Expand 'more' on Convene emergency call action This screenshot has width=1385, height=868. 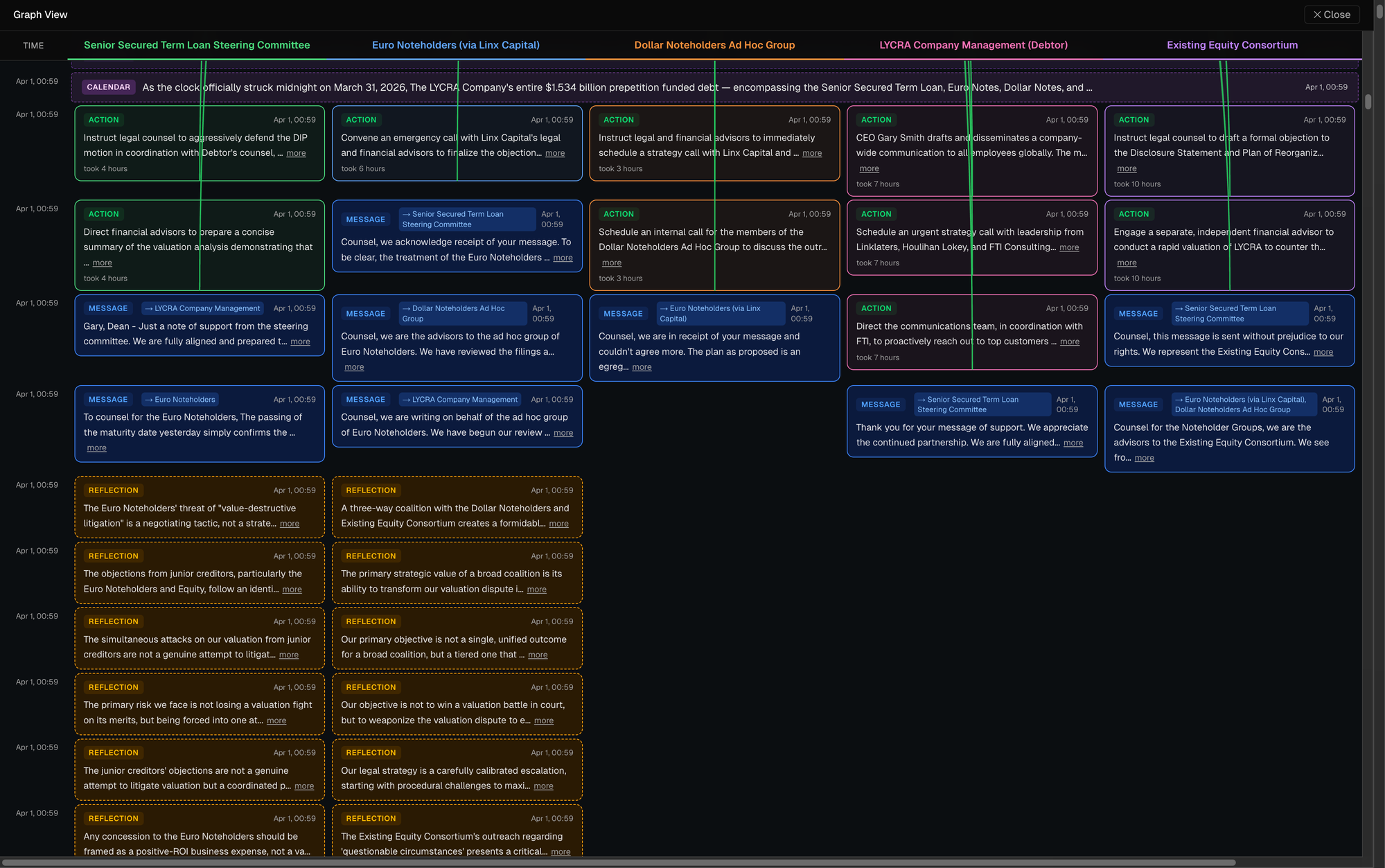(x=554, y=154)
